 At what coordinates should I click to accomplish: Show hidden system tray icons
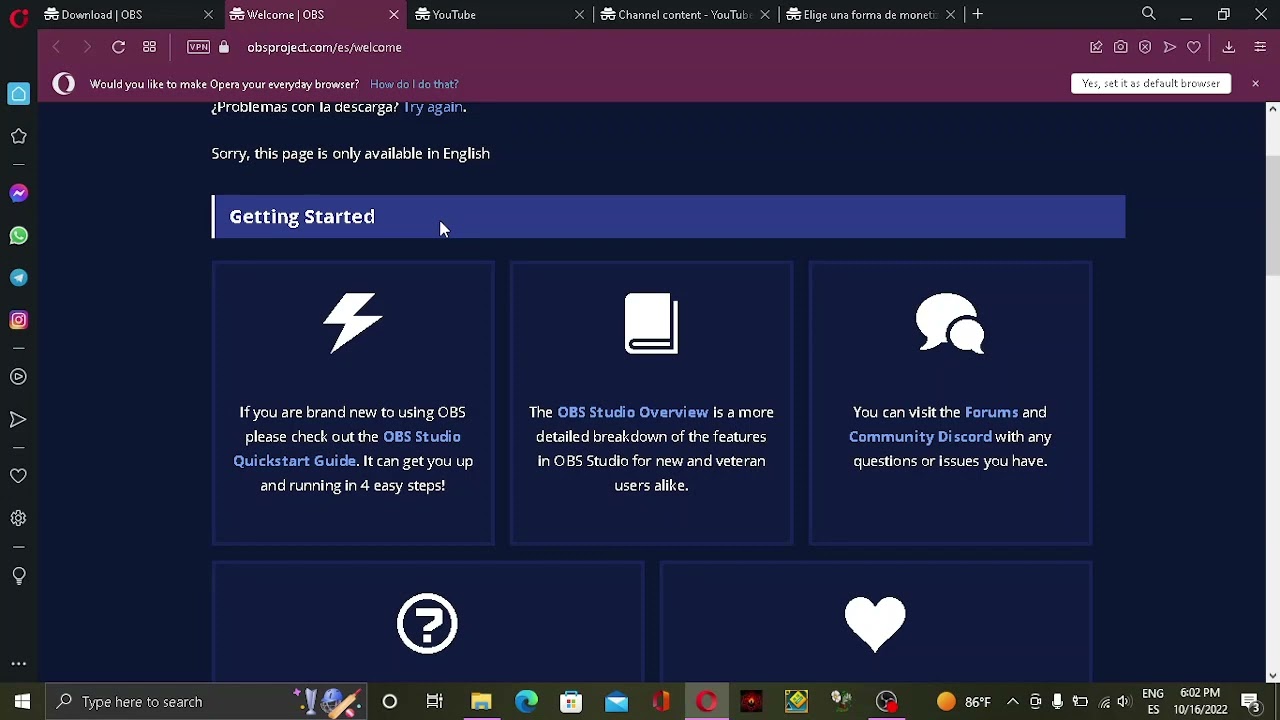[1012, 702]
